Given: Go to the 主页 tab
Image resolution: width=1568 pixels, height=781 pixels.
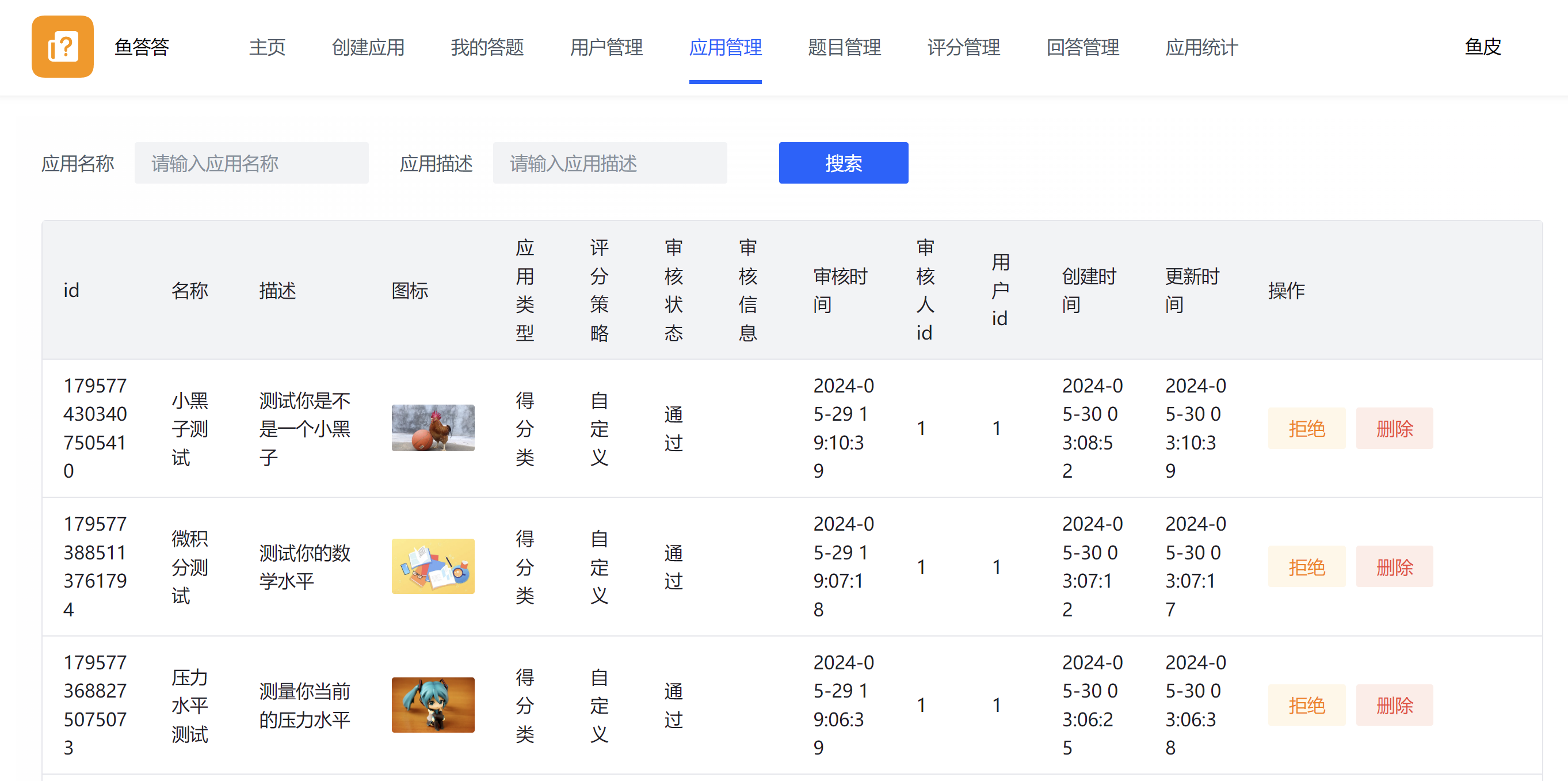Looking at the screenshot, I should 266,47.
